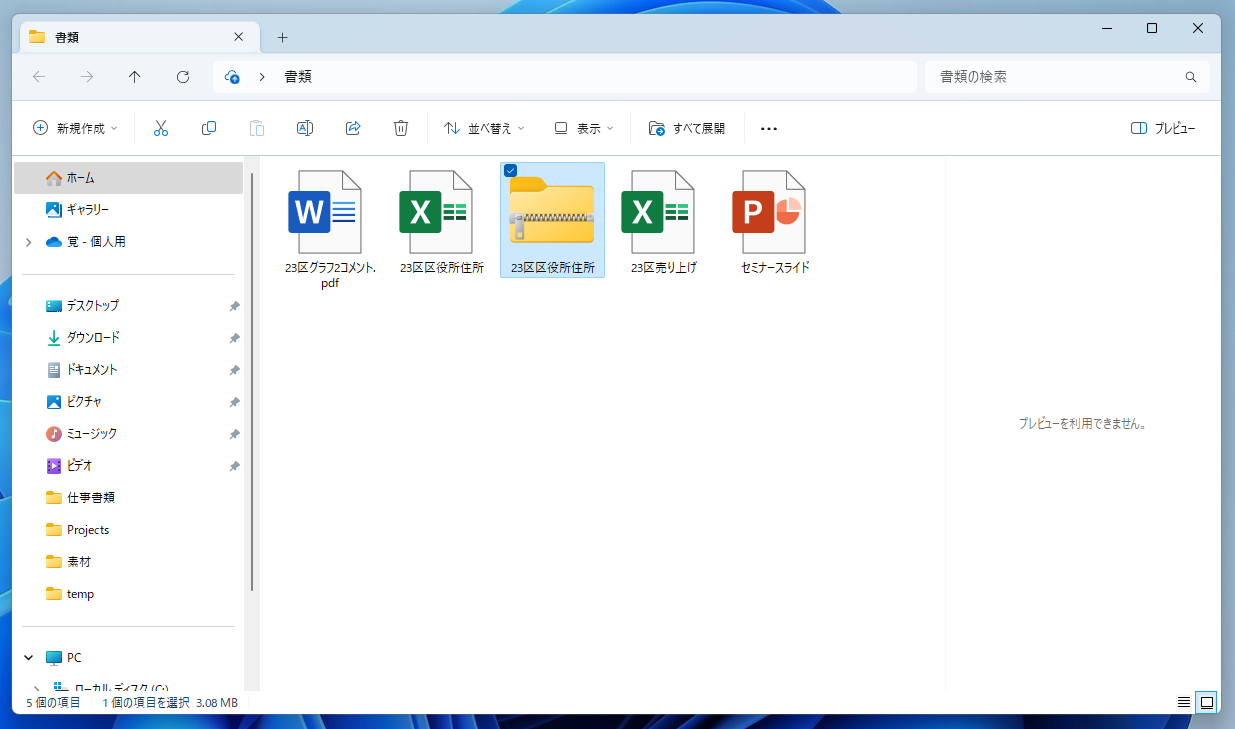Minimize the File Explorer window
1235x729 pixels.
(1106, 29)
